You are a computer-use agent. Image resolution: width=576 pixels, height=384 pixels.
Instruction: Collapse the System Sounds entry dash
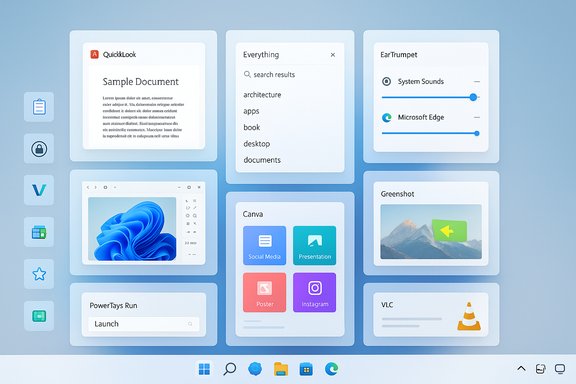[x=477, y=82]
